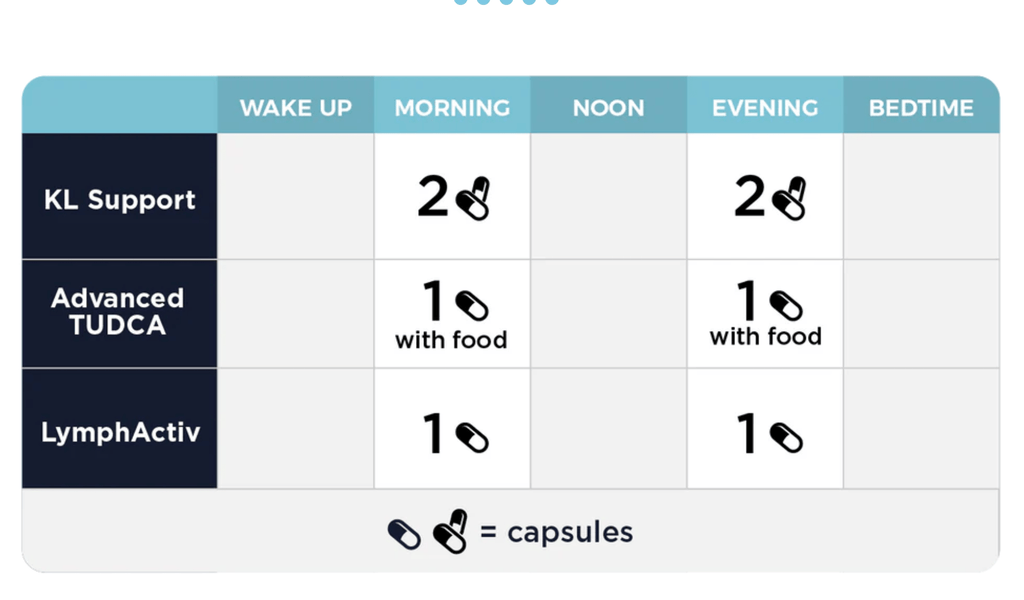Click "with food" text in the morning column
1024x600 pixels.
coord(451,340)
